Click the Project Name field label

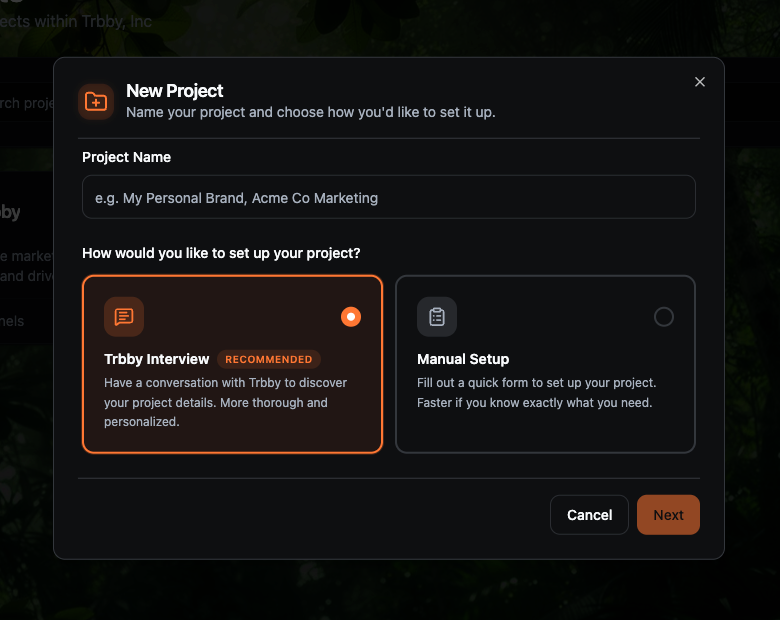pos(127,157)
